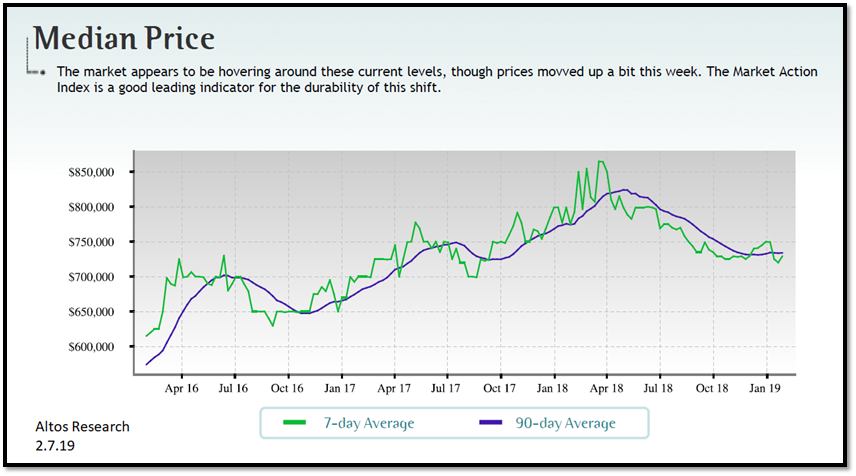
Task: Click the bullet marker beside the description
Action: [x=42, y=73]
